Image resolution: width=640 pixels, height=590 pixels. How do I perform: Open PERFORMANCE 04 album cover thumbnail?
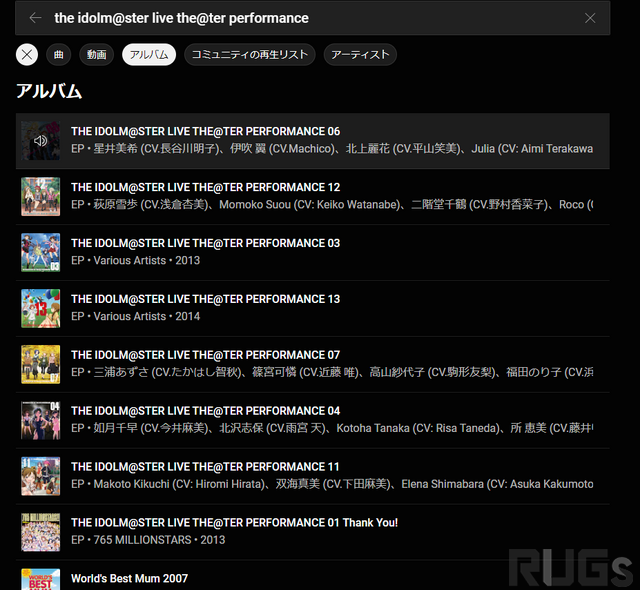pyautogui.click(x=41, y=421)
